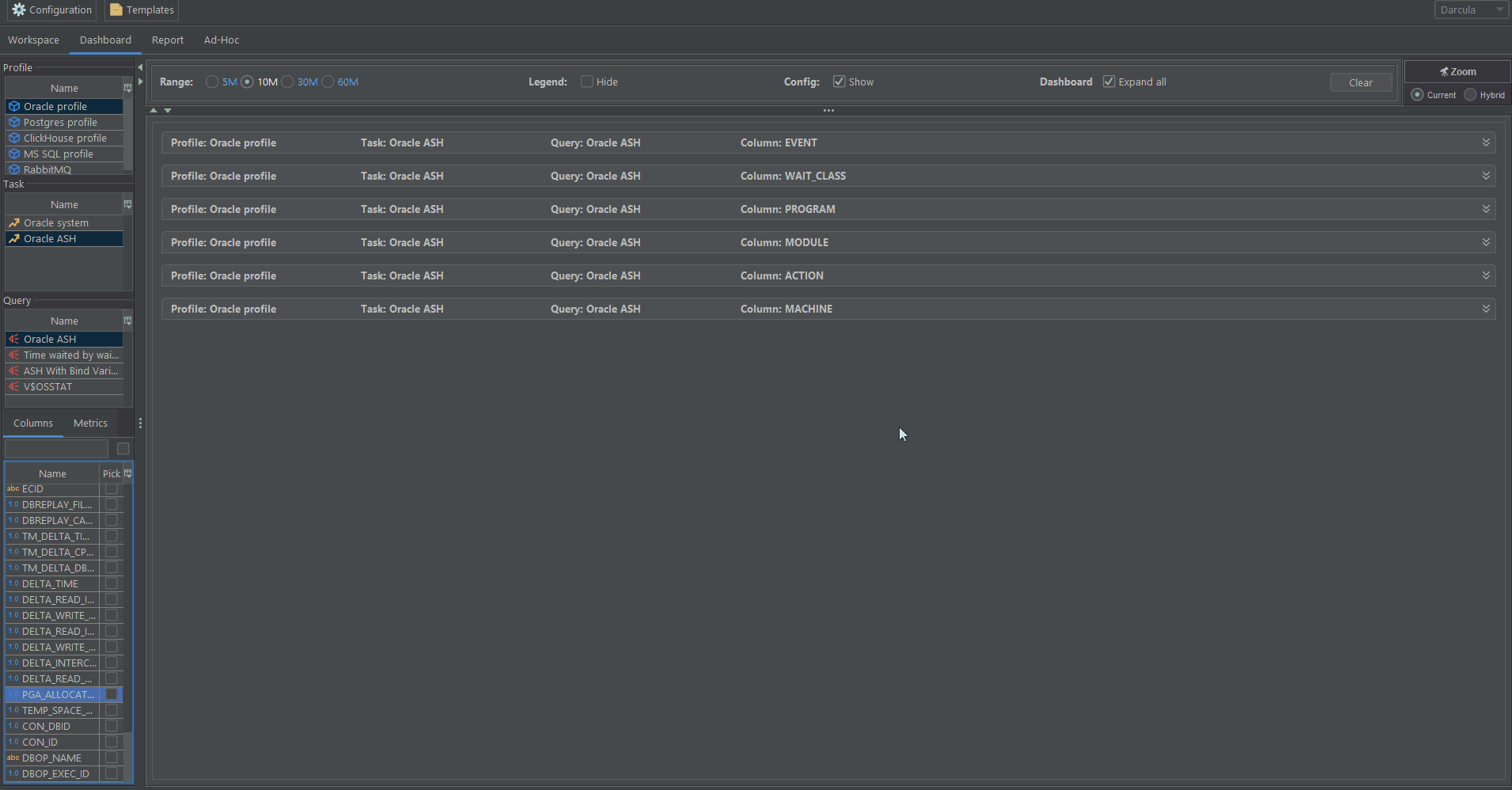Click the left panel expand arrow

pos(140,82)
